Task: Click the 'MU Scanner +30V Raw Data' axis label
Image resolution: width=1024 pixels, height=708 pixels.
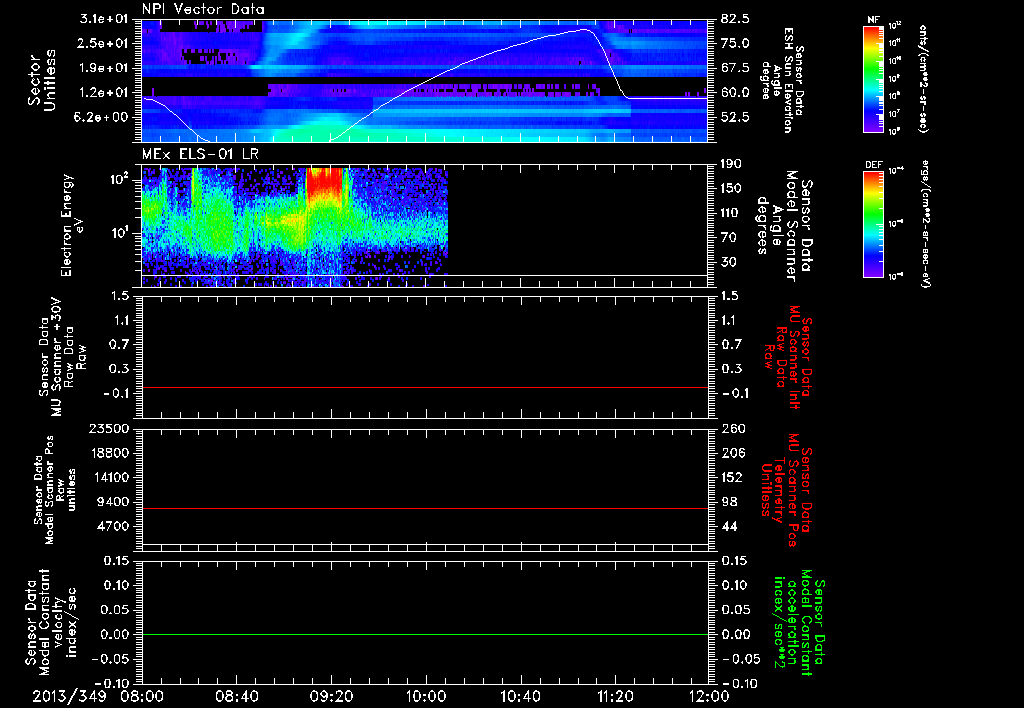Action: 62,357
